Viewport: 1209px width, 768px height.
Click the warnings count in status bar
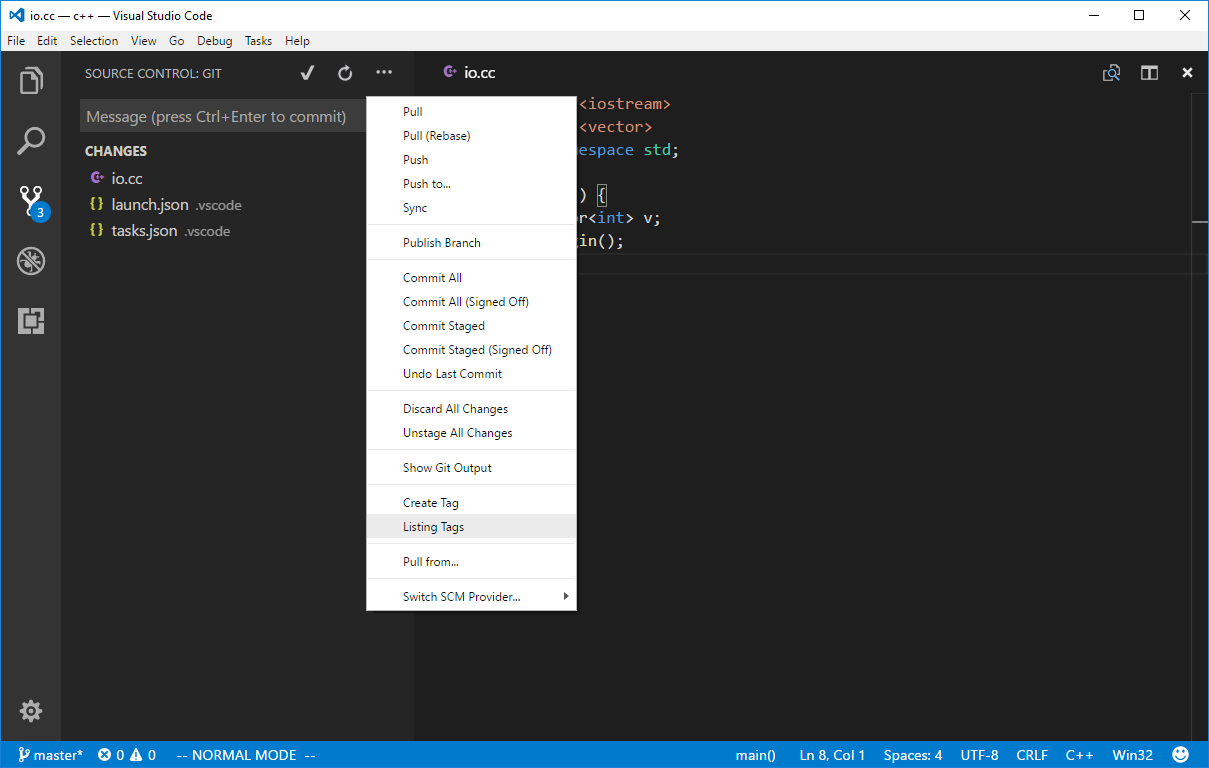[143, 755]
